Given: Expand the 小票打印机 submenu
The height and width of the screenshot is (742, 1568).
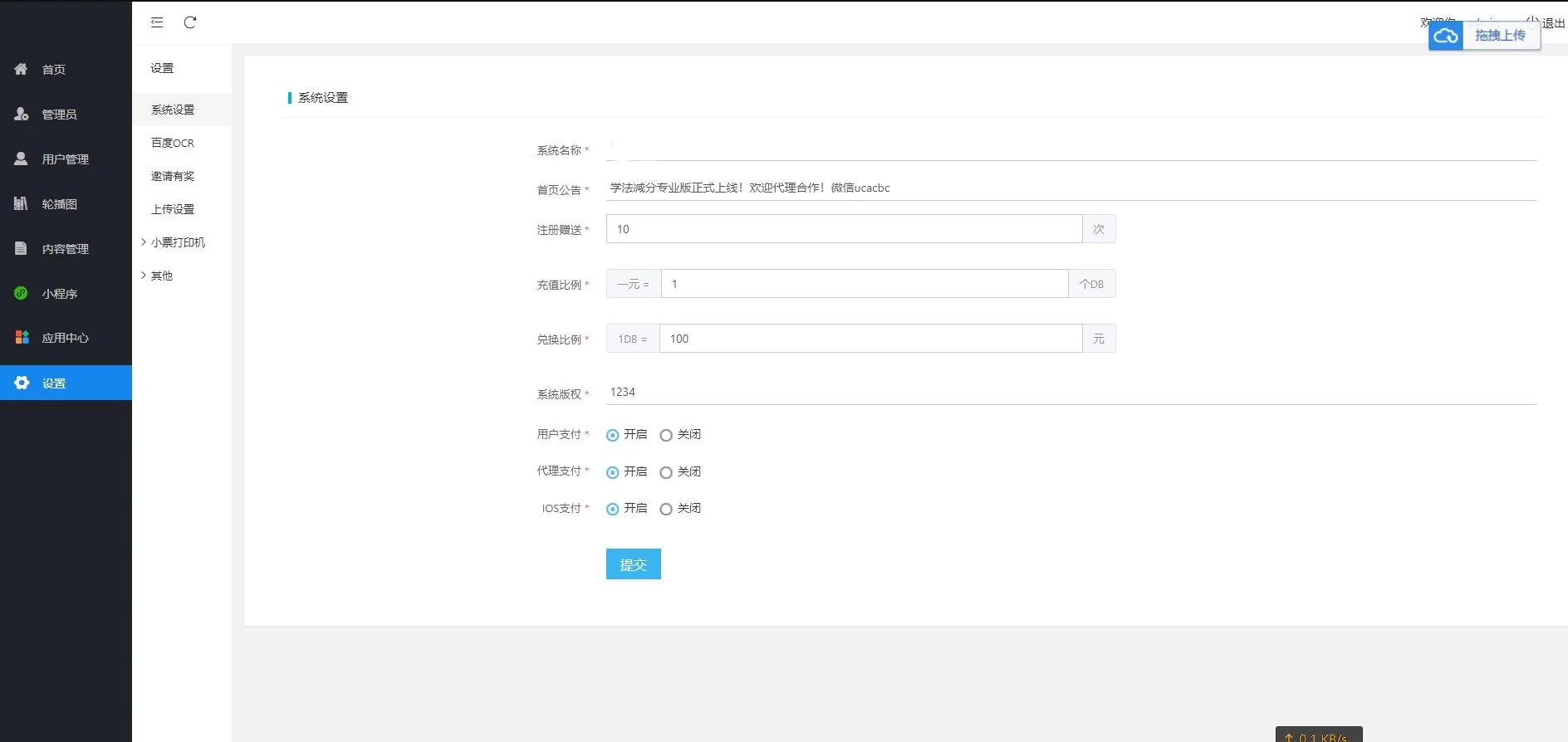Looking at the screenshot, I should (177, 242).
